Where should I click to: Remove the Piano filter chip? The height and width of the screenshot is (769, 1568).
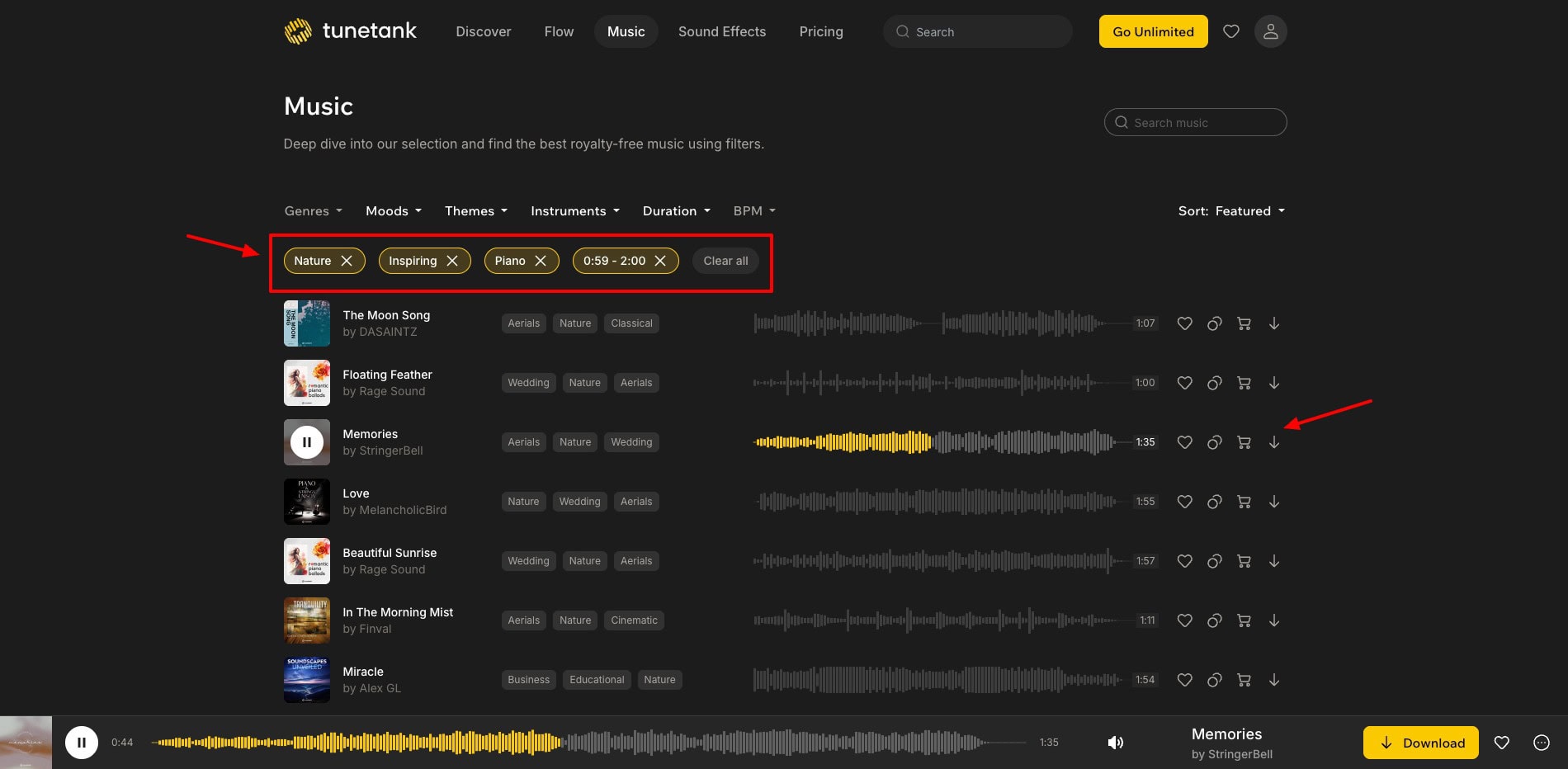click(x=541, y=261)
